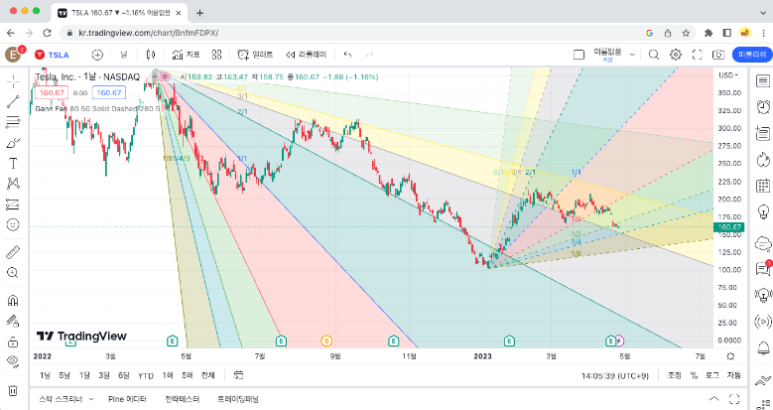Screen dimensions: 773x410
Task: Open the layout setup square icon
Action: (579, 55)
